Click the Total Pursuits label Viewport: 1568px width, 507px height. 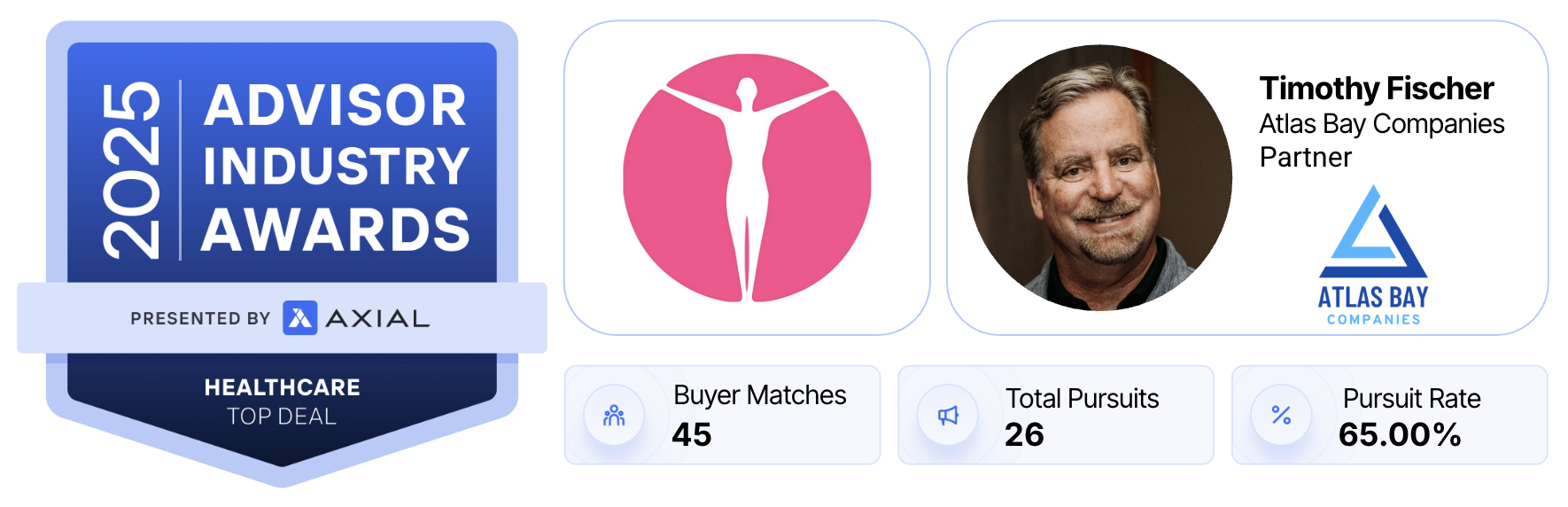tap(1083, 399)
